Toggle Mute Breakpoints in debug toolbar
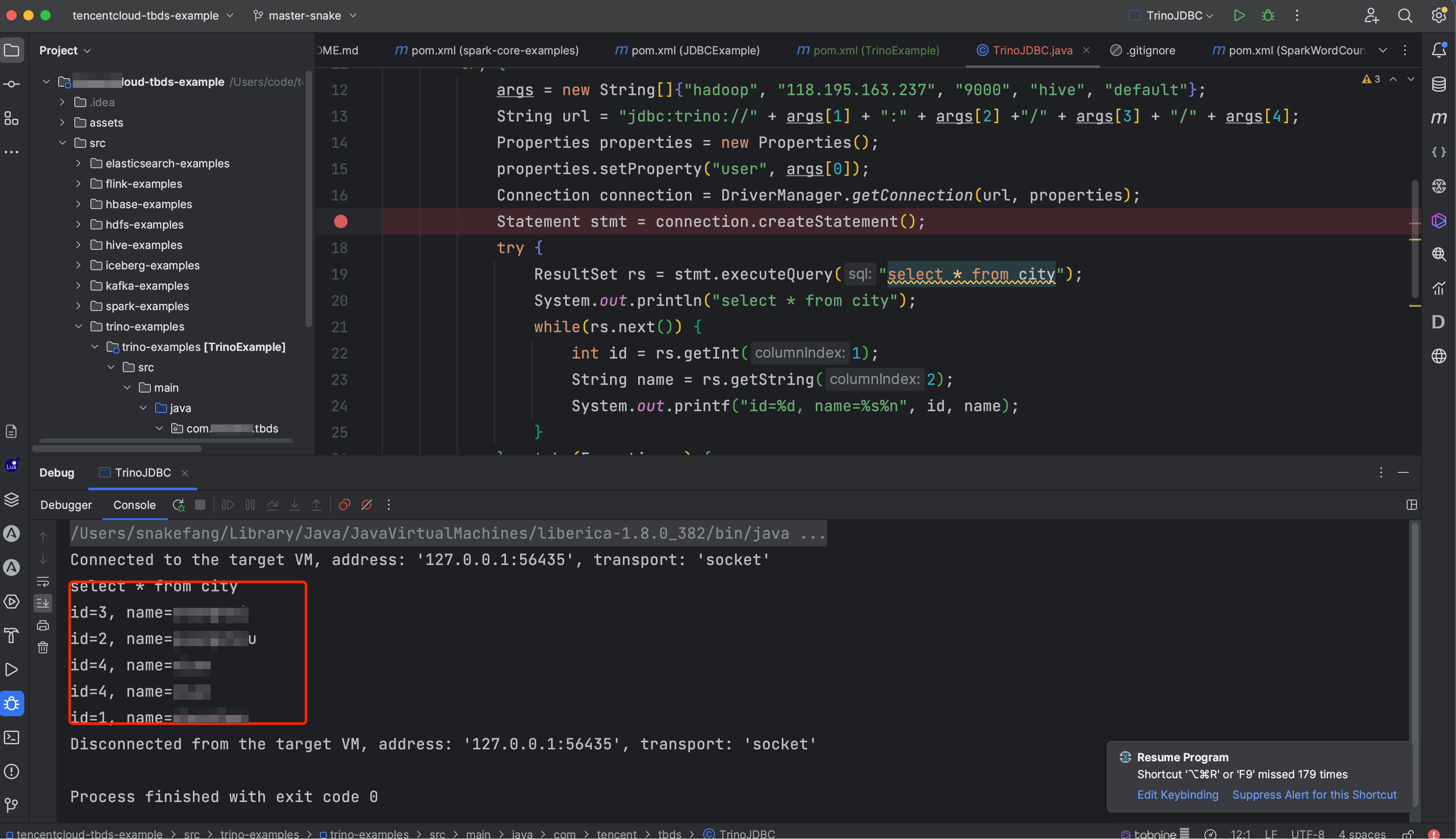This screenshot has width=1456, height=839. pos(367,505)
